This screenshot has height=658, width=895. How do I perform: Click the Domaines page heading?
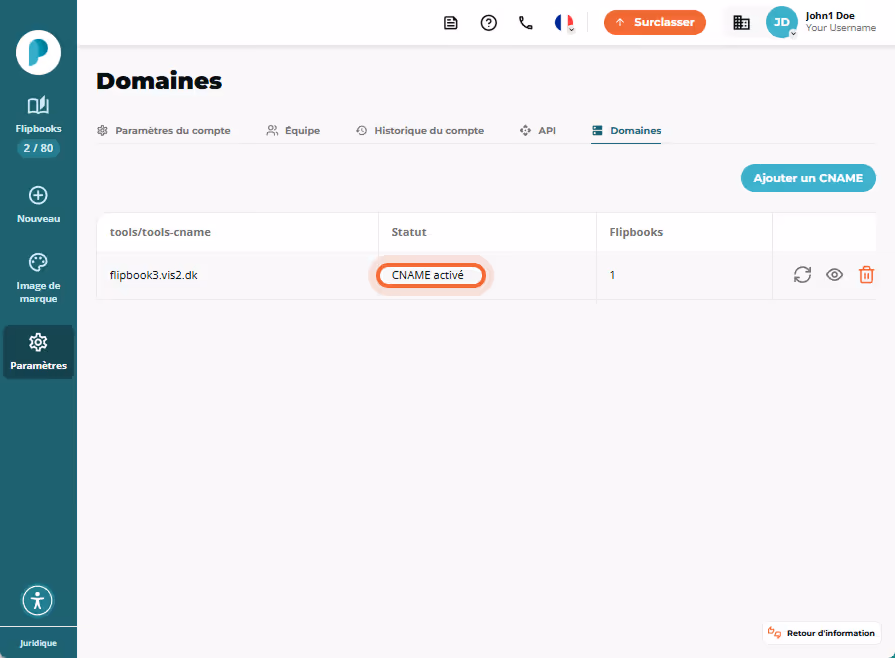pyautogui.click(x=159, y=81)
